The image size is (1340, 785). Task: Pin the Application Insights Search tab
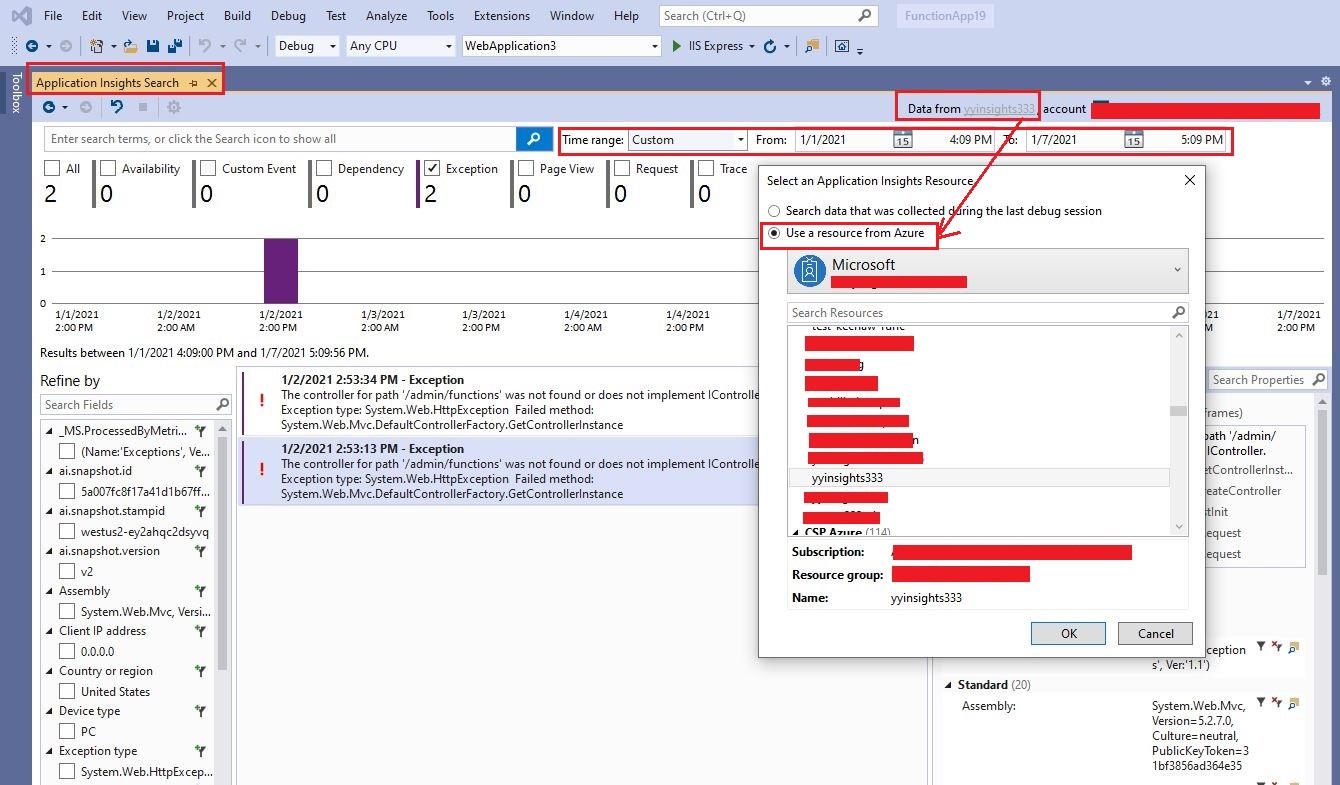point(193,83)
